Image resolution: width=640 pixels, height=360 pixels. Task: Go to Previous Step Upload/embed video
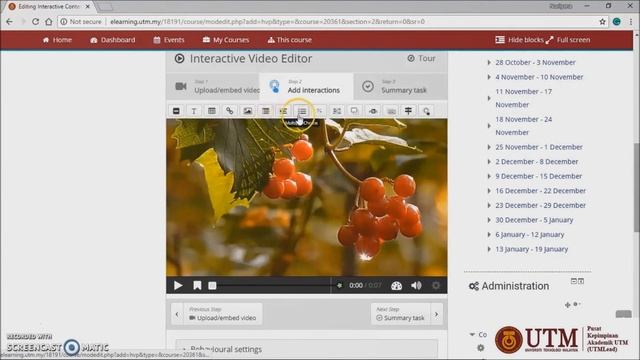pos(222,314)
